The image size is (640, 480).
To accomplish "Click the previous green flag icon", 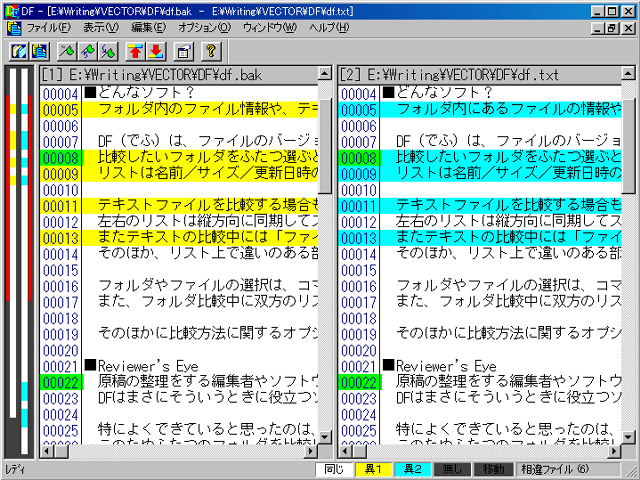I will click(88, 51).
